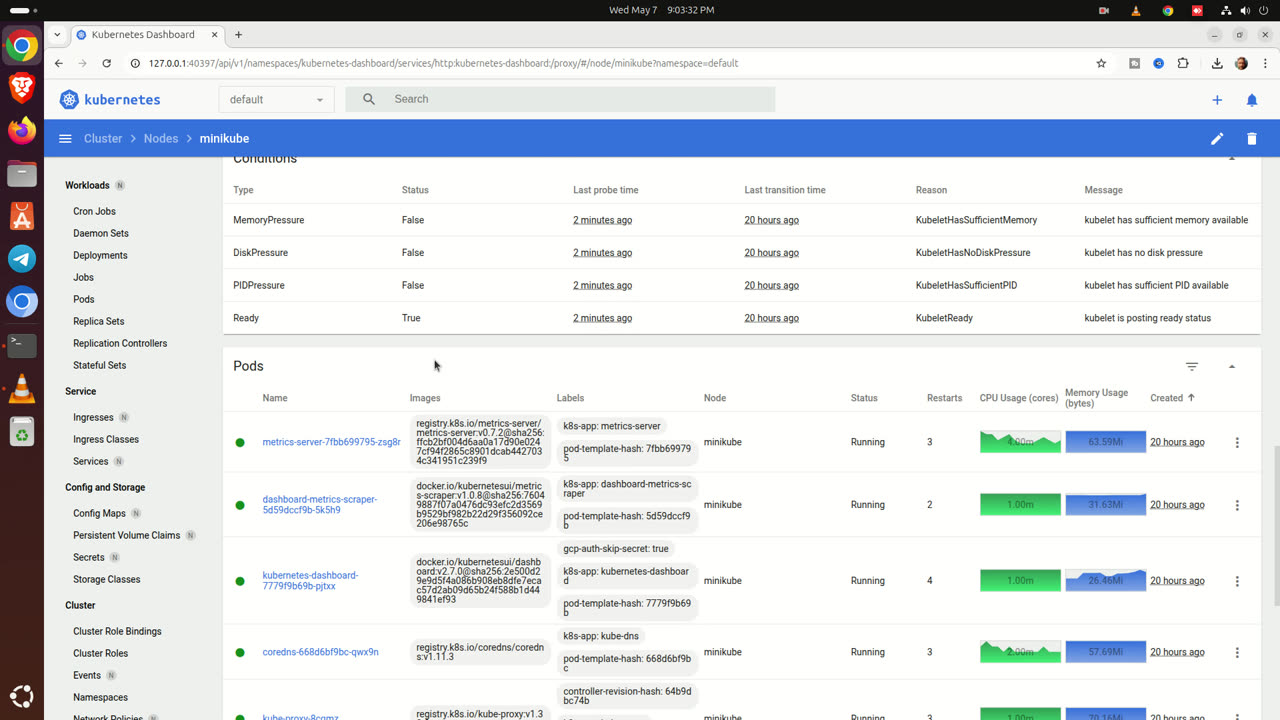This screenshot has height=720, width=1280.
Task: Click the search magnifier icon
Action: [x=369, y=99]
